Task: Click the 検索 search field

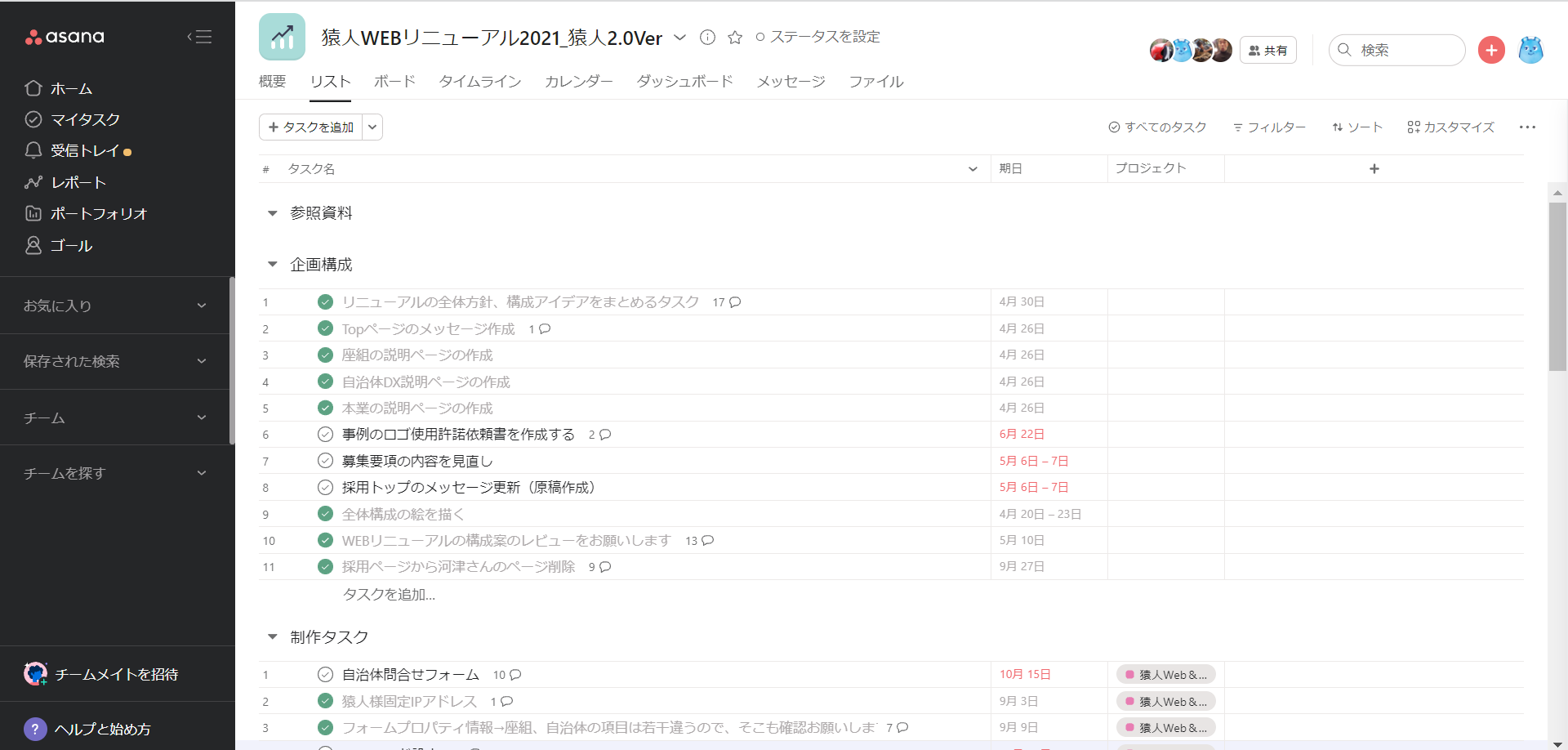Action: click(1406, 50)
